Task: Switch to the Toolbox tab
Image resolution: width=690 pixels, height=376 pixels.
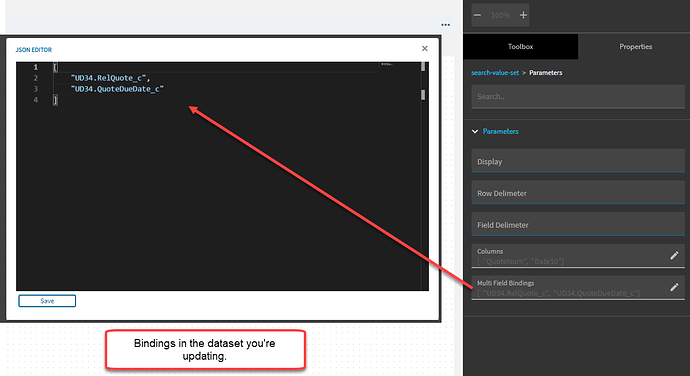Action: coord(521,46)
